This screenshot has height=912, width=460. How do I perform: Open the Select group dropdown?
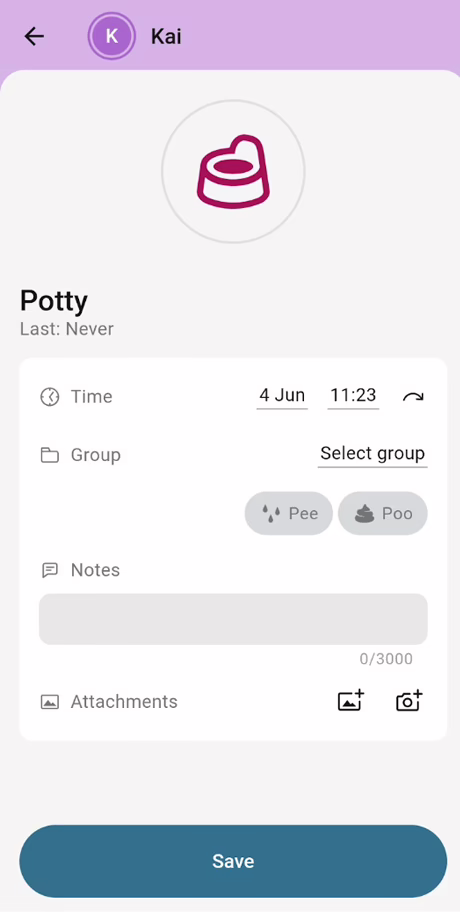point(372,454)
